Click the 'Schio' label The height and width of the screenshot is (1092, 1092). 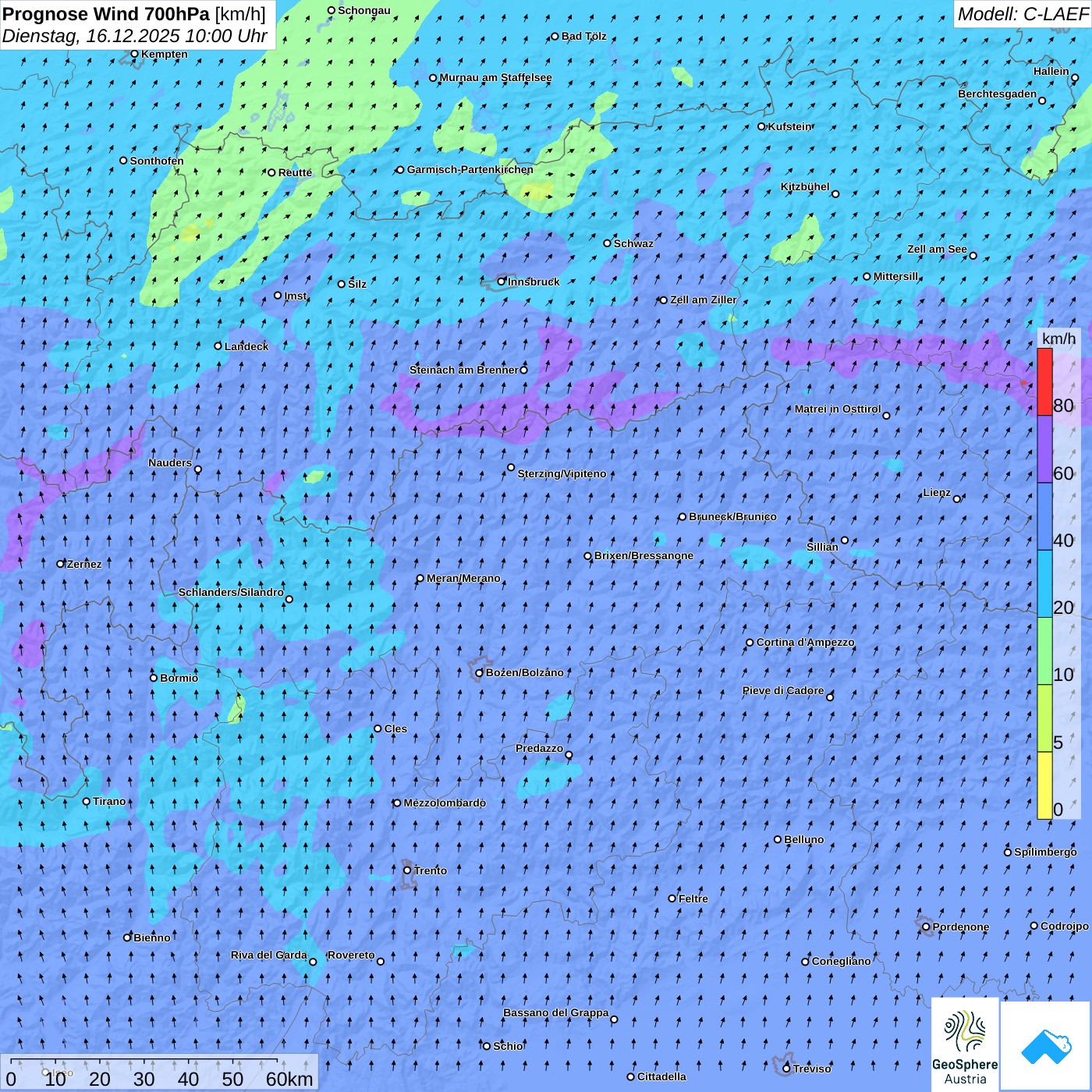(x=509, y=1046)
